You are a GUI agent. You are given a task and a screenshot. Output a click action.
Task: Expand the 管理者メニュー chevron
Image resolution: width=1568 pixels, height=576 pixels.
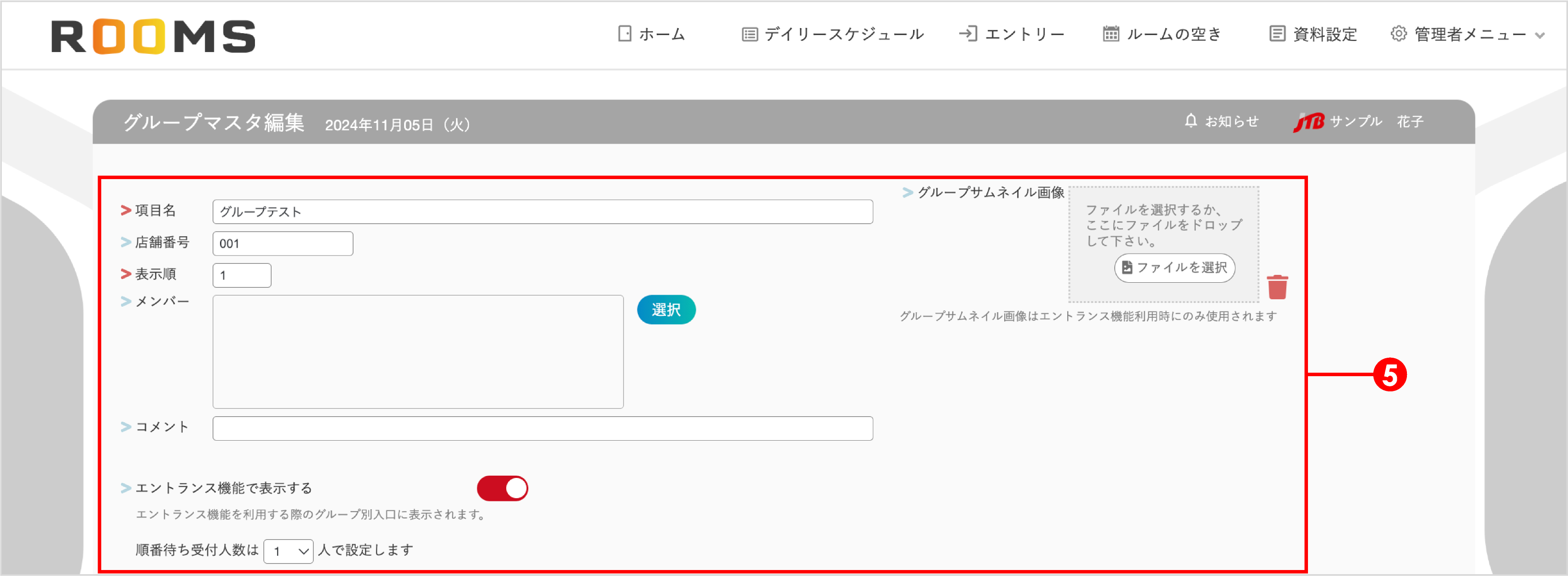coord(1540,35)
